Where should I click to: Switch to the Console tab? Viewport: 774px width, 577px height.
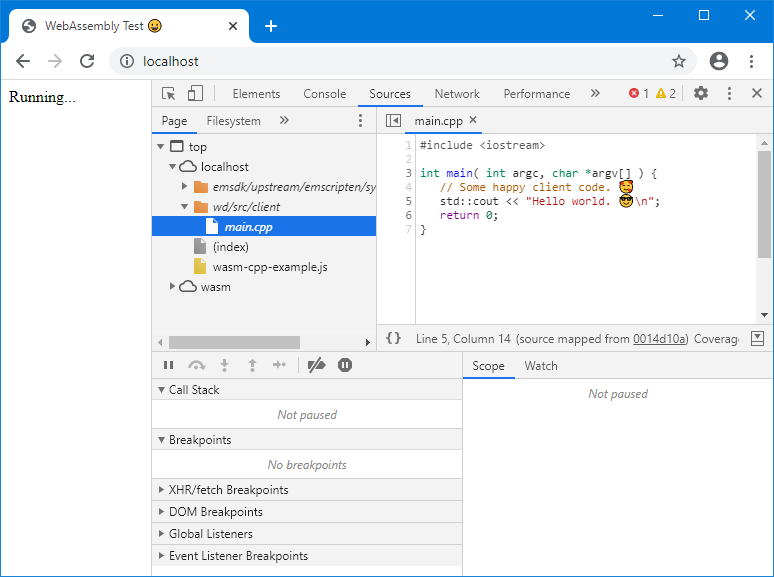(x=324, y=94)
